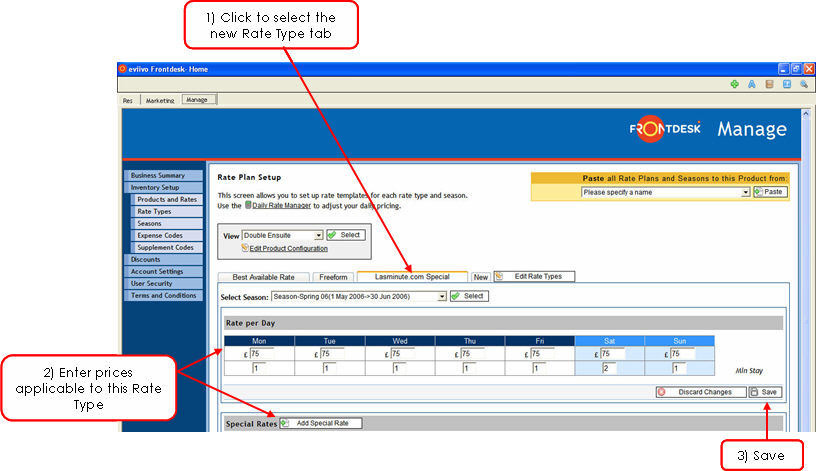Click the blue letter A toolbar icon
Viewport: 816px width, 471px height.
(752, 85)
